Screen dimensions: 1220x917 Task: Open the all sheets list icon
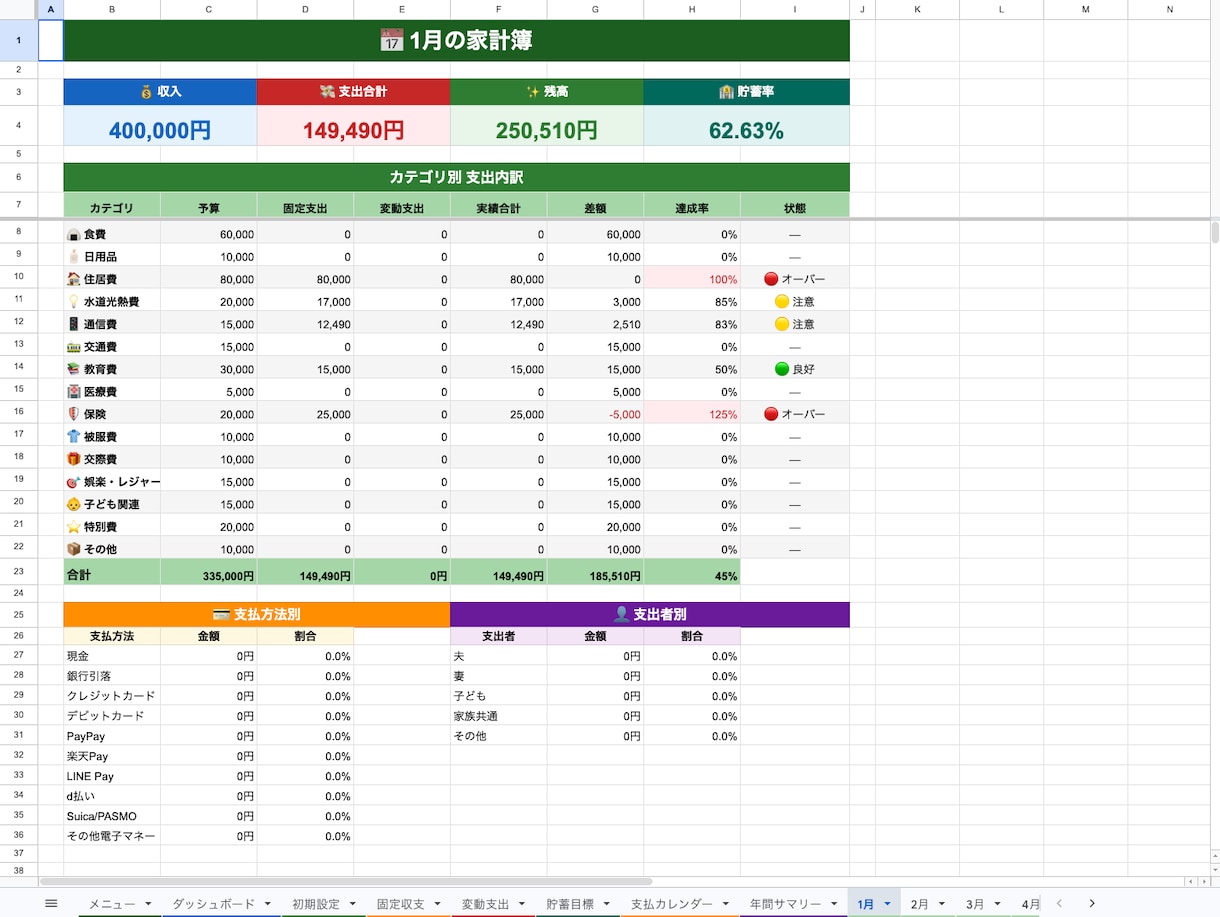coord(51,903)
